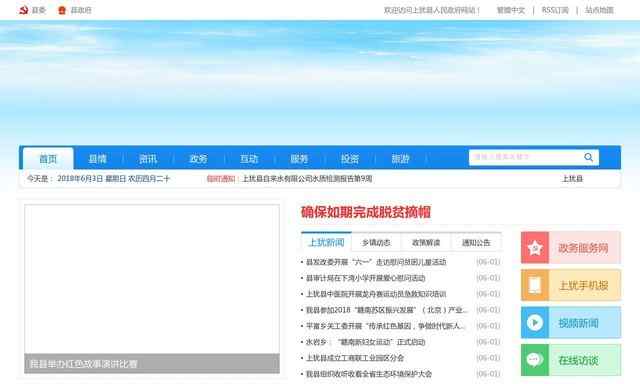Click the slideshow image area
Image resolution: width=640 pixels, height=384 pixels.
point(152,280)
